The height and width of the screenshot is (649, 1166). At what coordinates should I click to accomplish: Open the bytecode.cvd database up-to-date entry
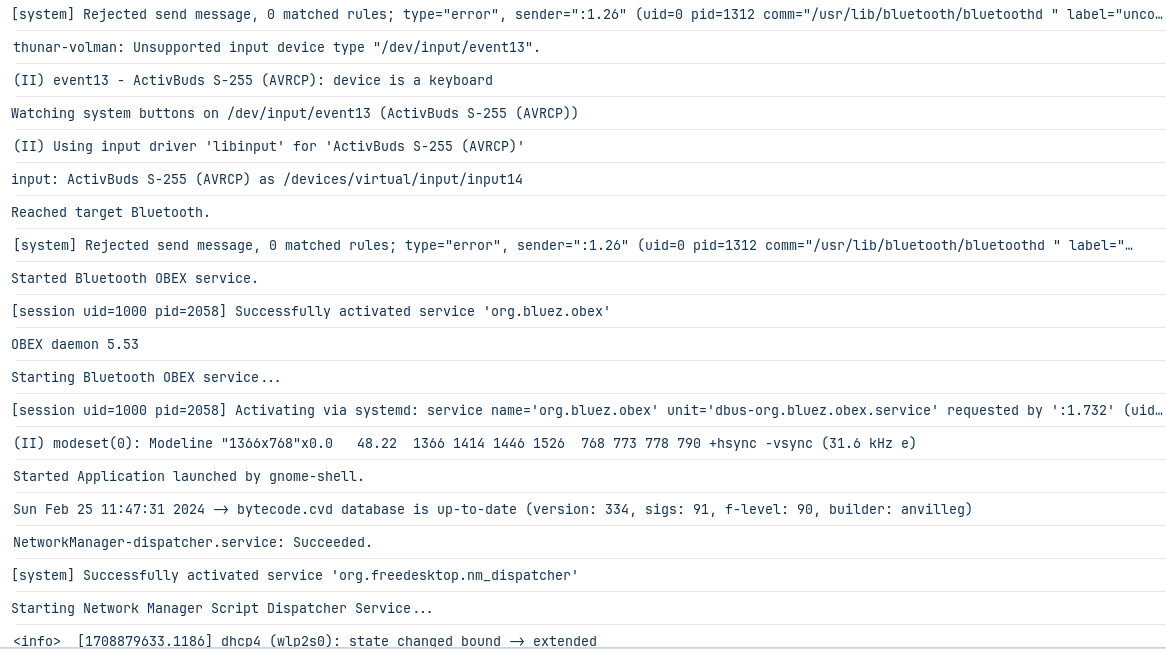(x=583, y=509)
